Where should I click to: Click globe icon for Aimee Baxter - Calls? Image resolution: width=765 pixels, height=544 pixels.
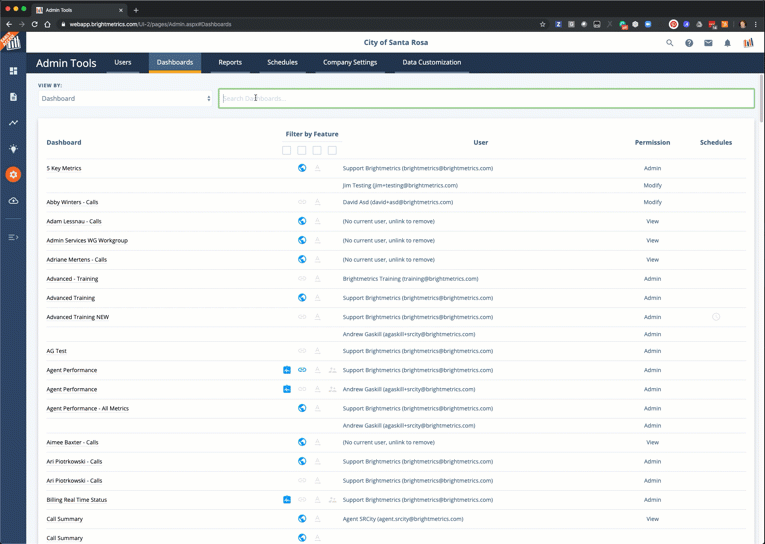tap(302, 442)
